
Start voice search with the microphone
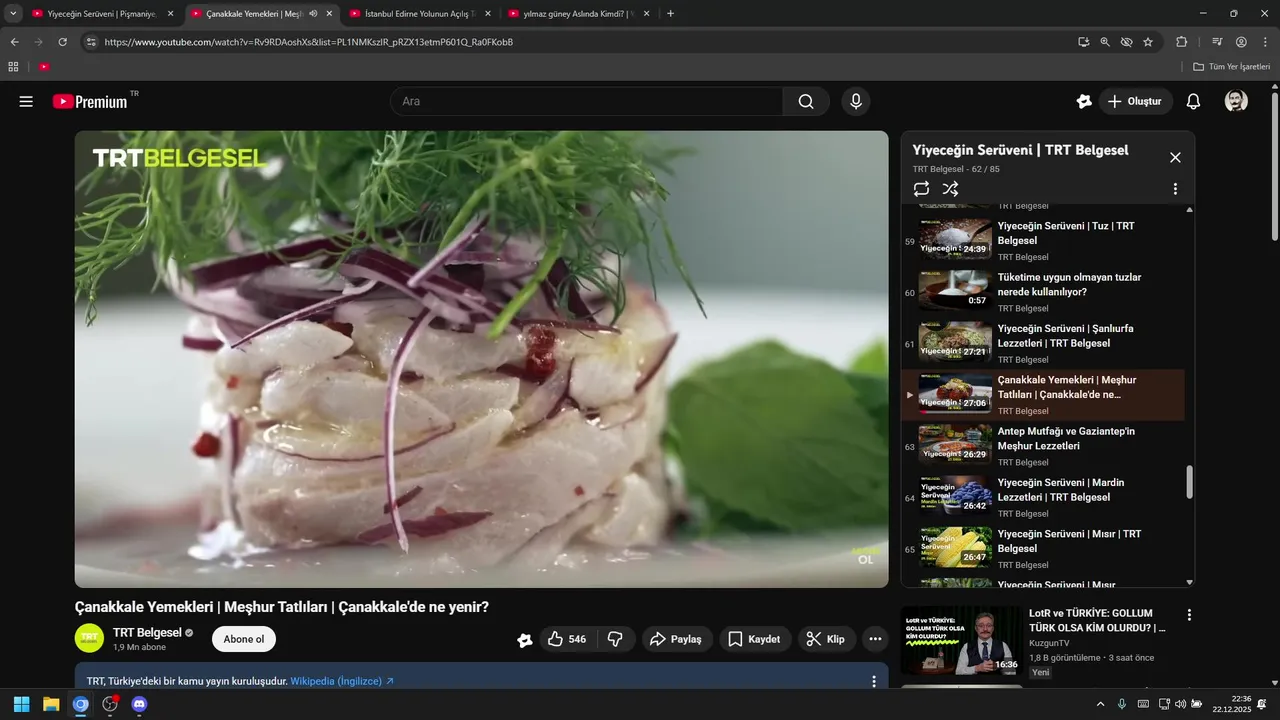pos(855,101)
